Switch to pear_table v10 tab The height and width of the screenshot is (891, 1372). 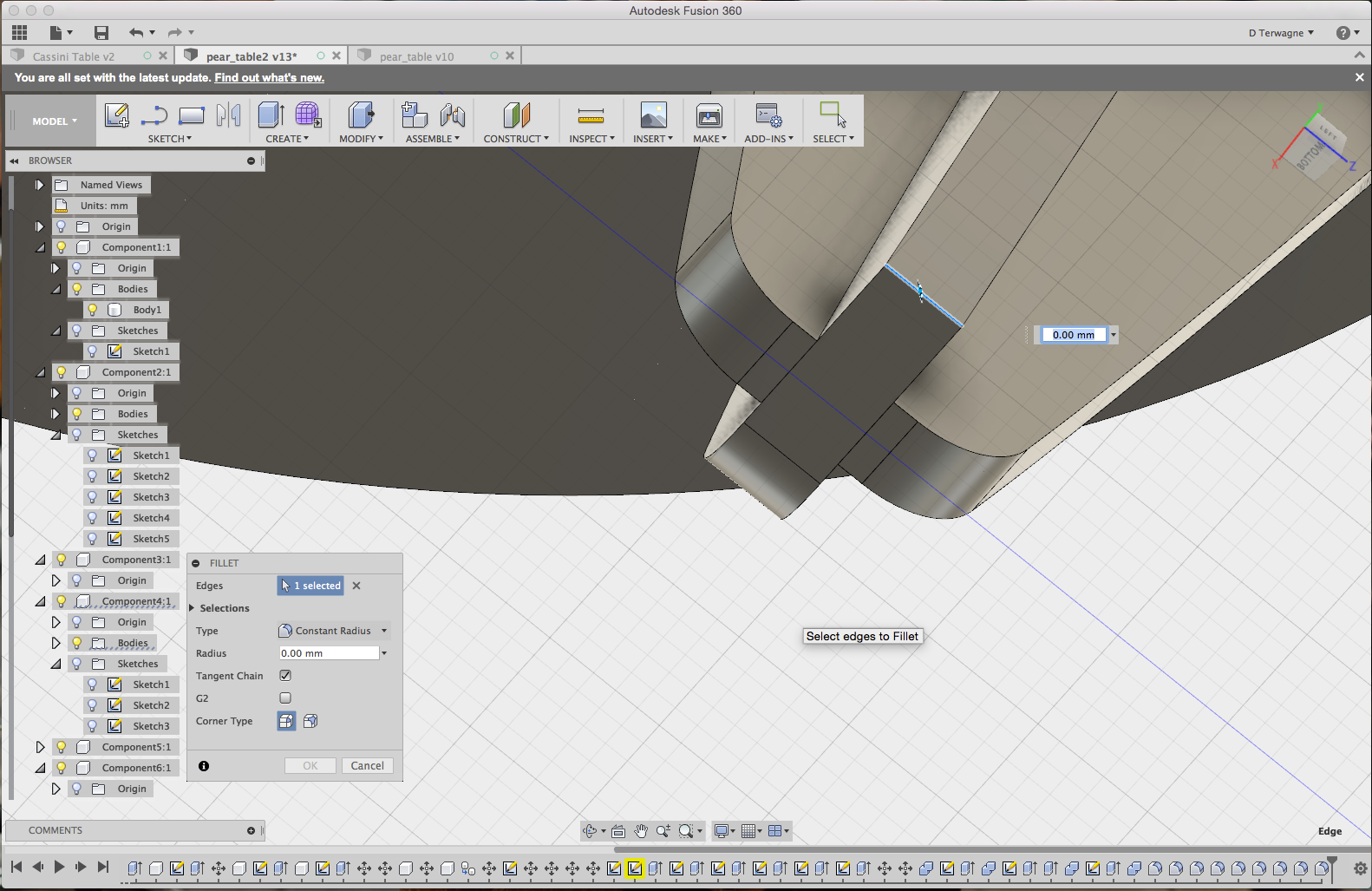(417, 56)
